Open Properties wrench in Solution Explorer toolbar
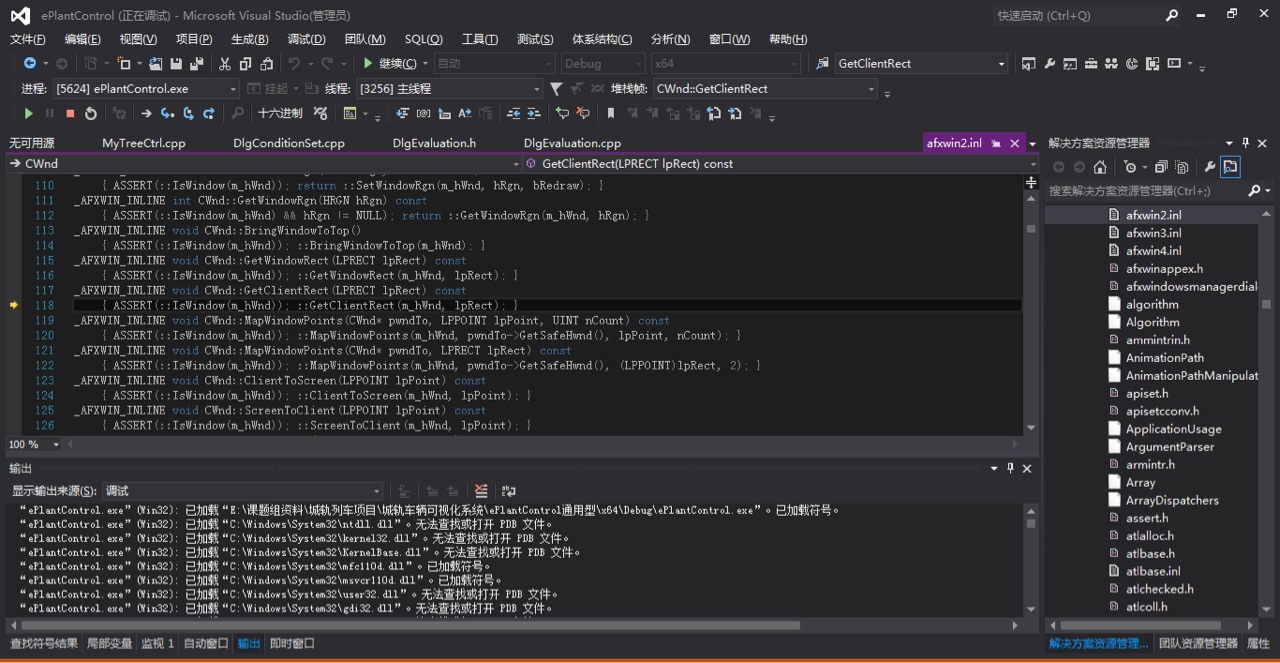 click(x=1209, y=167)
